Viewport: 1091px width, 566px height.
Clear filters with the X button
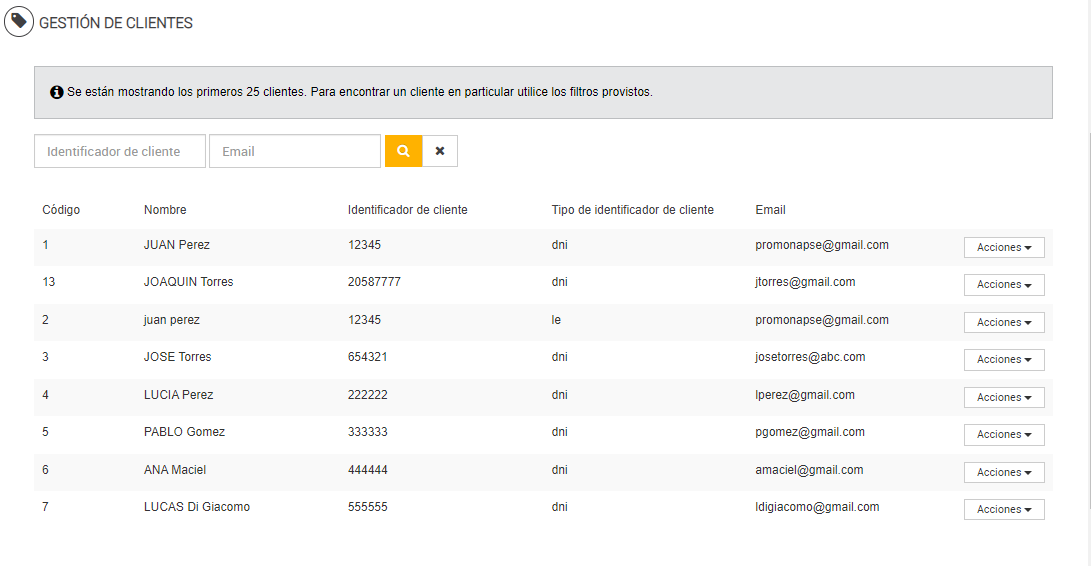[x=440, y=151]
